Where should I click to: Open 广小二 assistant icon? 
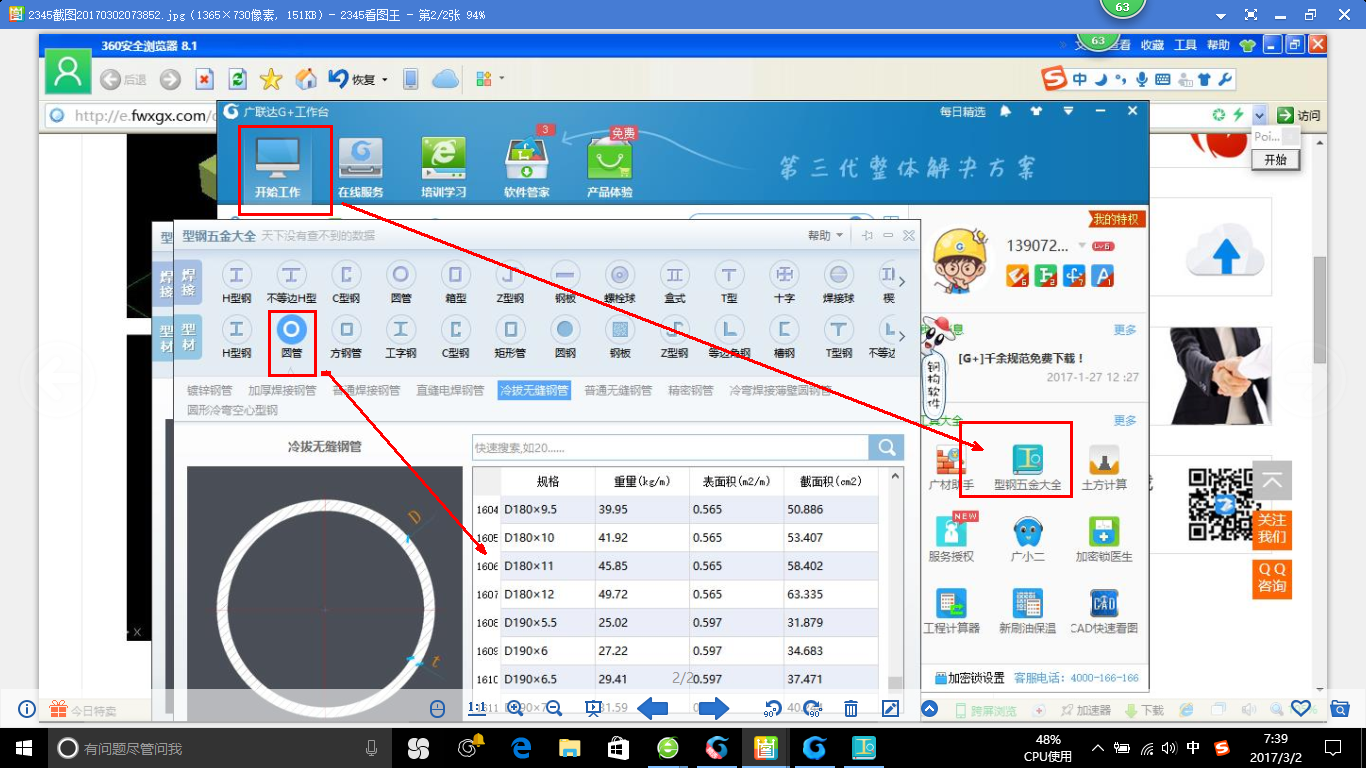tap(1027, 539)
